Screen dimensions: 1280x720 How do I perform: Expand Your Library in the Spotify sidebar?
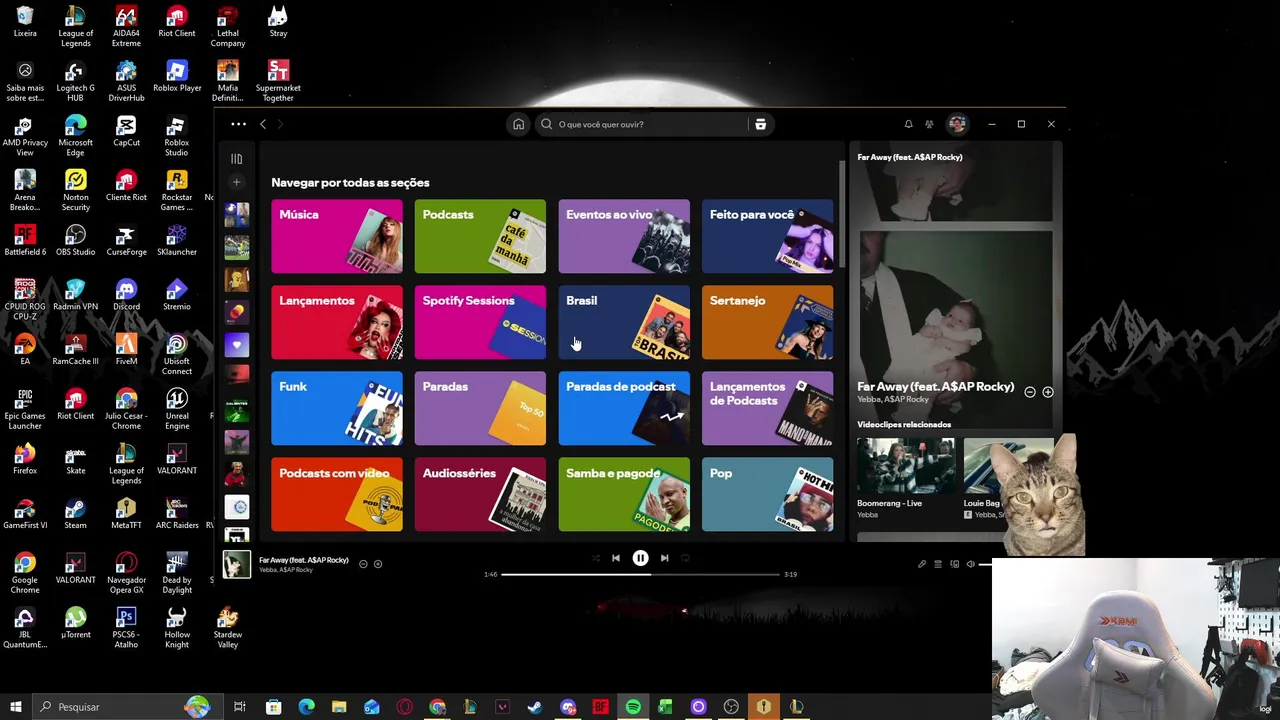(x=236, y=159)
